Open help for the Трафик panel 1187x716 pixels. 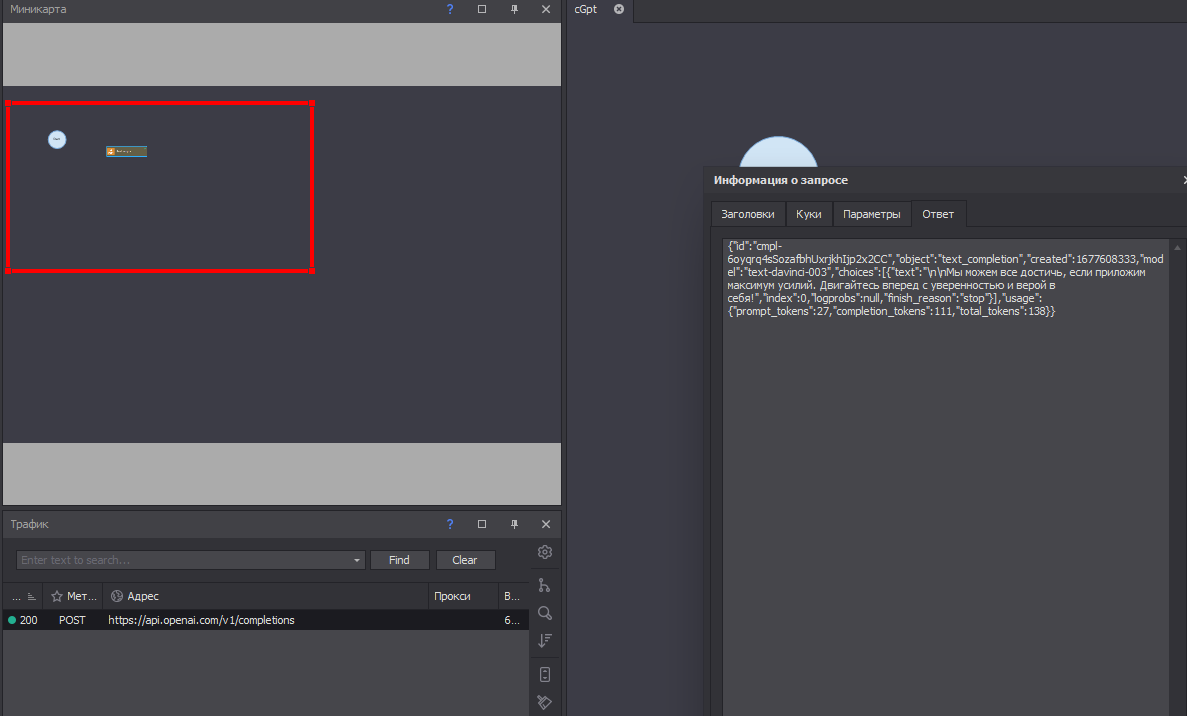pos(450,524)
